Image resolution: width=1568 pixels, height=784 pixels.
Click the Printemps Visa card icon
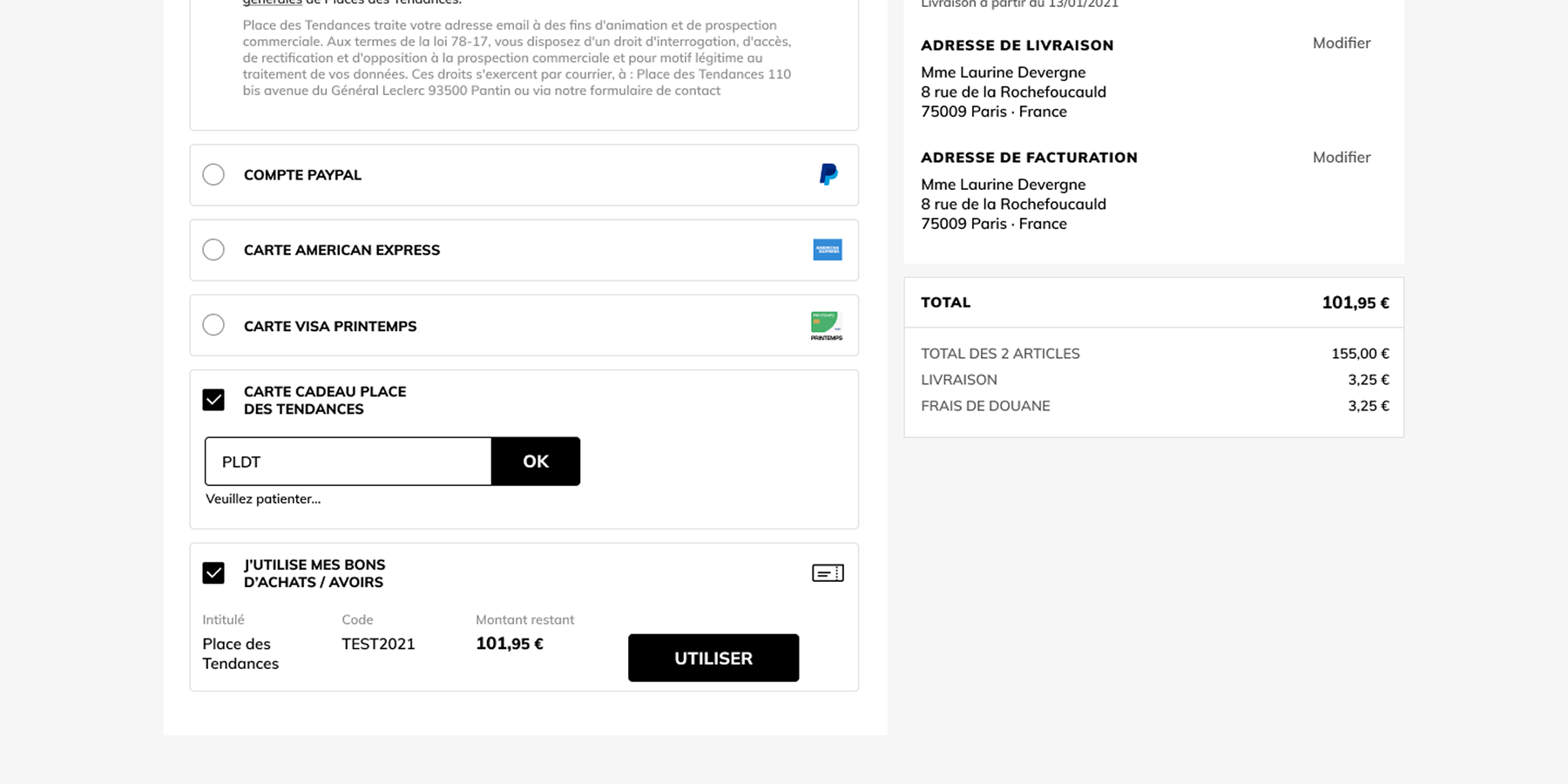click(826, 326)
